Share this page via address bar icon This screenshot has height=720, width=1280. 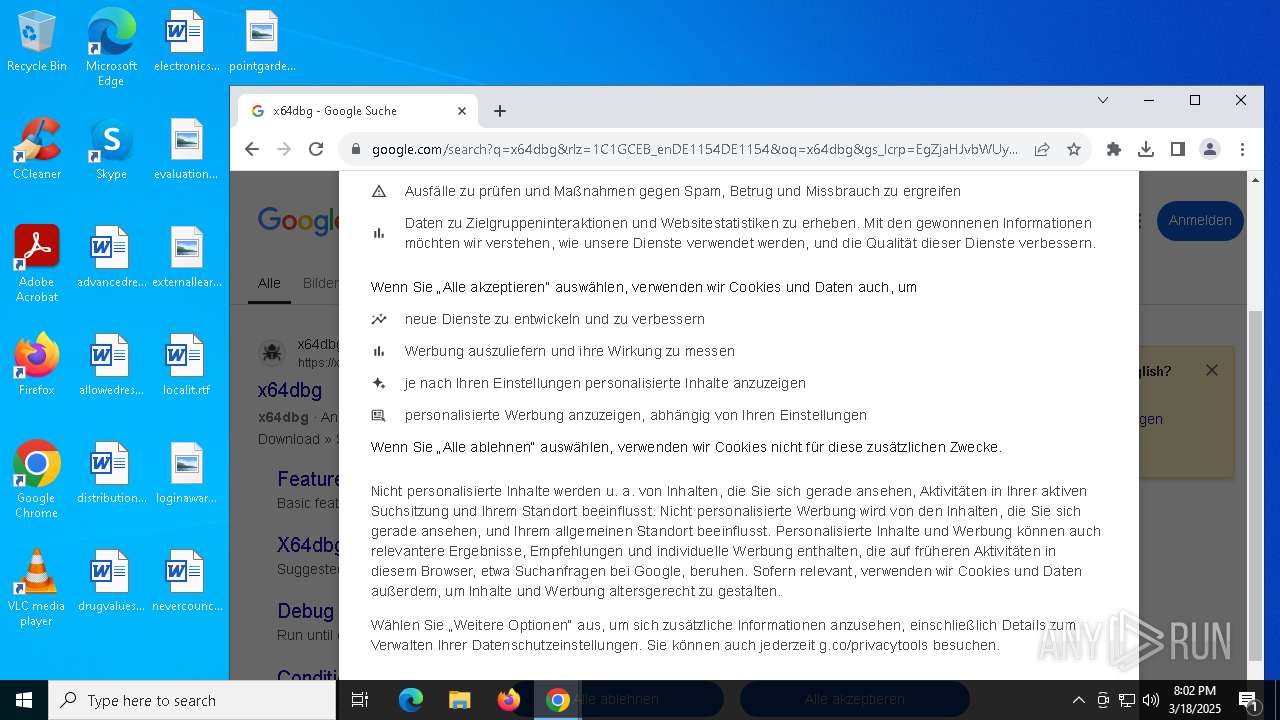[x=1042, y=149]
